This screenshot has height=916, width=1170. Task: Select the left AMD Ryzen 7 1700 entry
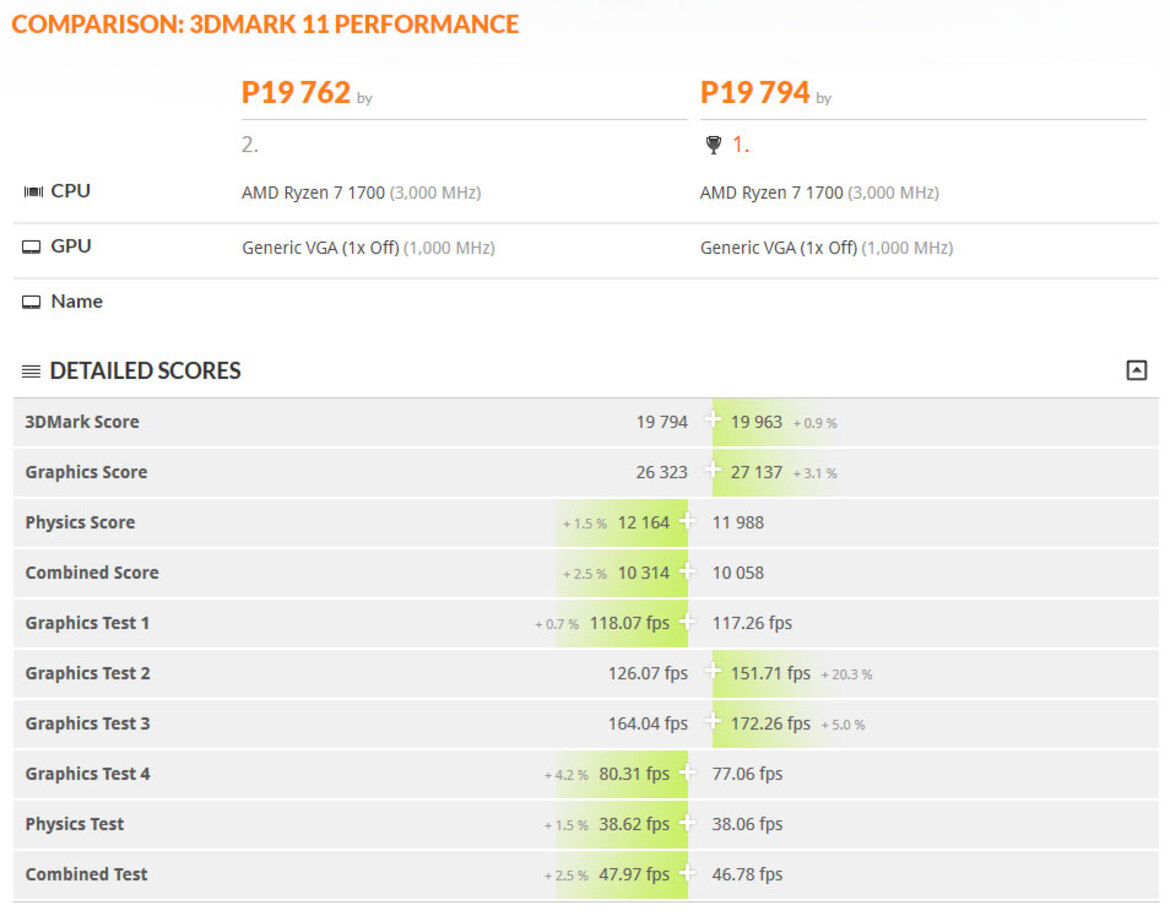[x=313, y=192]
